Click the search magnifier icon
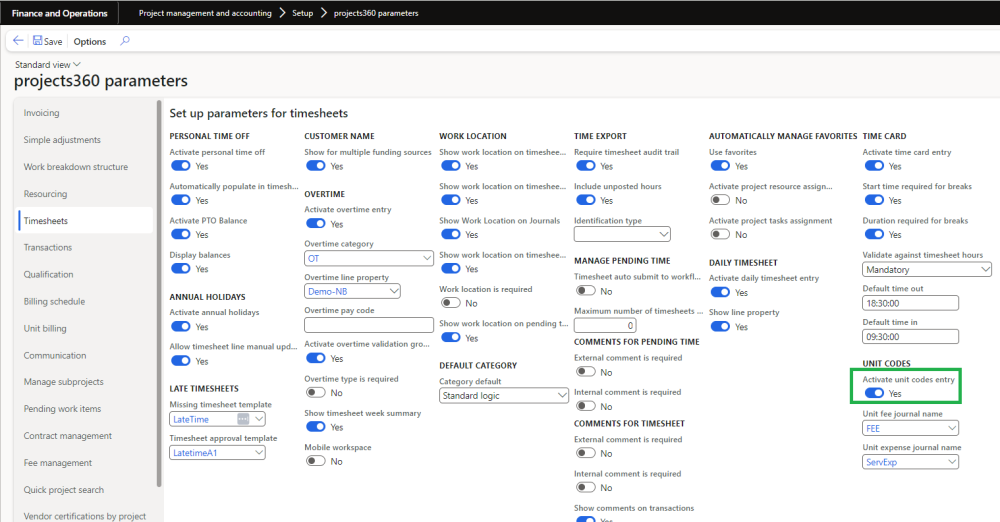The image size is (1000, 522). 125,41
